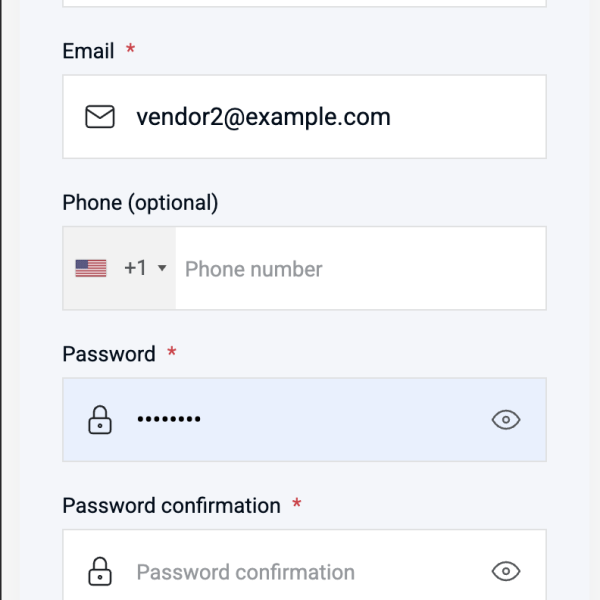The image size is (600, 600).
Task: Click the red asterisk next to Email
Action: point(130,50)
